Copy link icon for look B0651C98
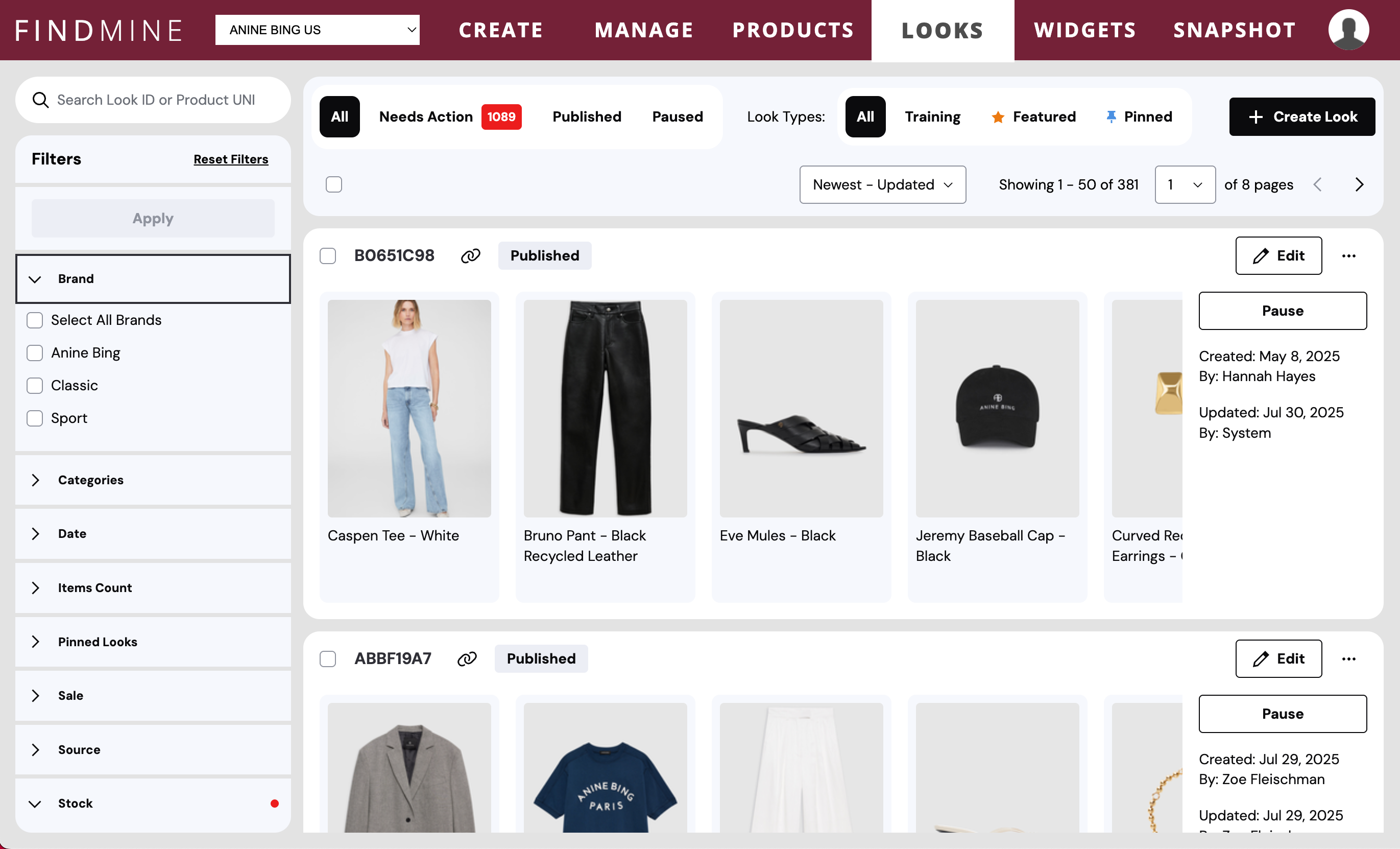This screenshot has height=849, width=1400. pos(470,256)
